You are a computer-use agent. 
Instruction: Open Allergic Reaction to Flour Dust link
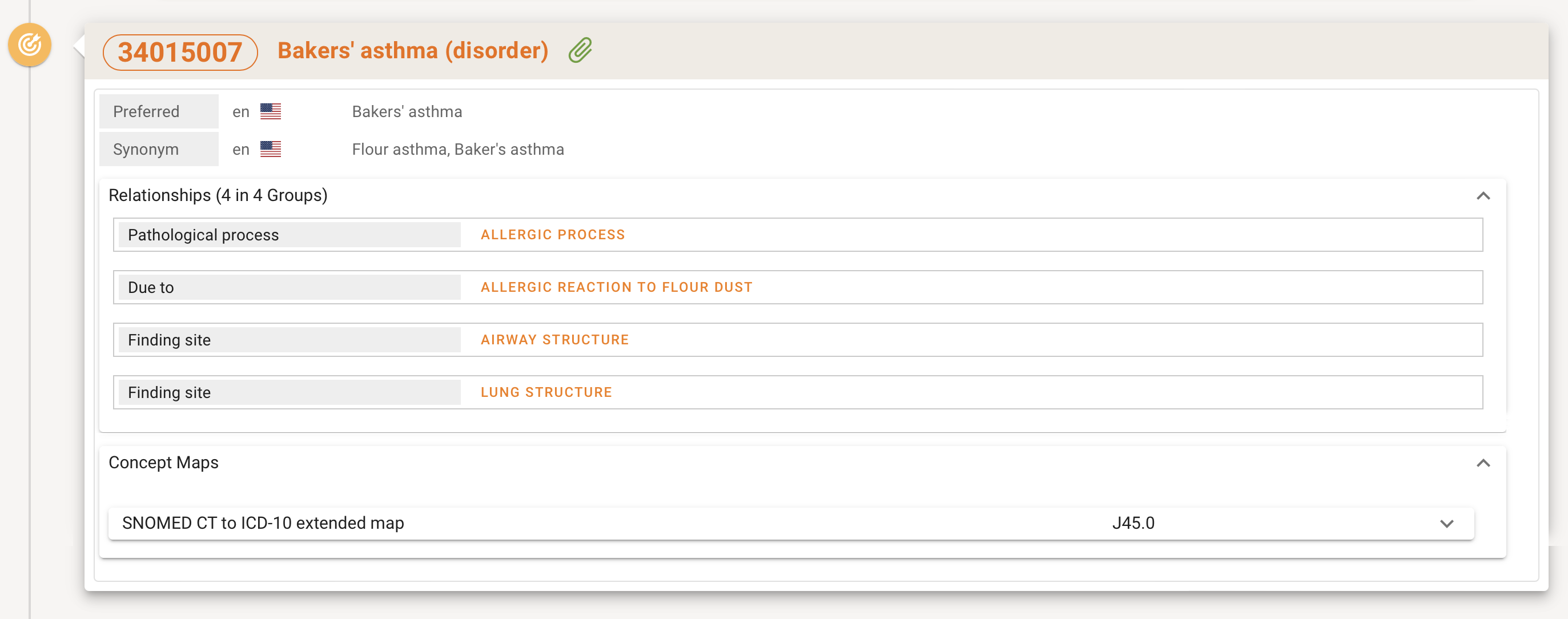click(616, 287)
